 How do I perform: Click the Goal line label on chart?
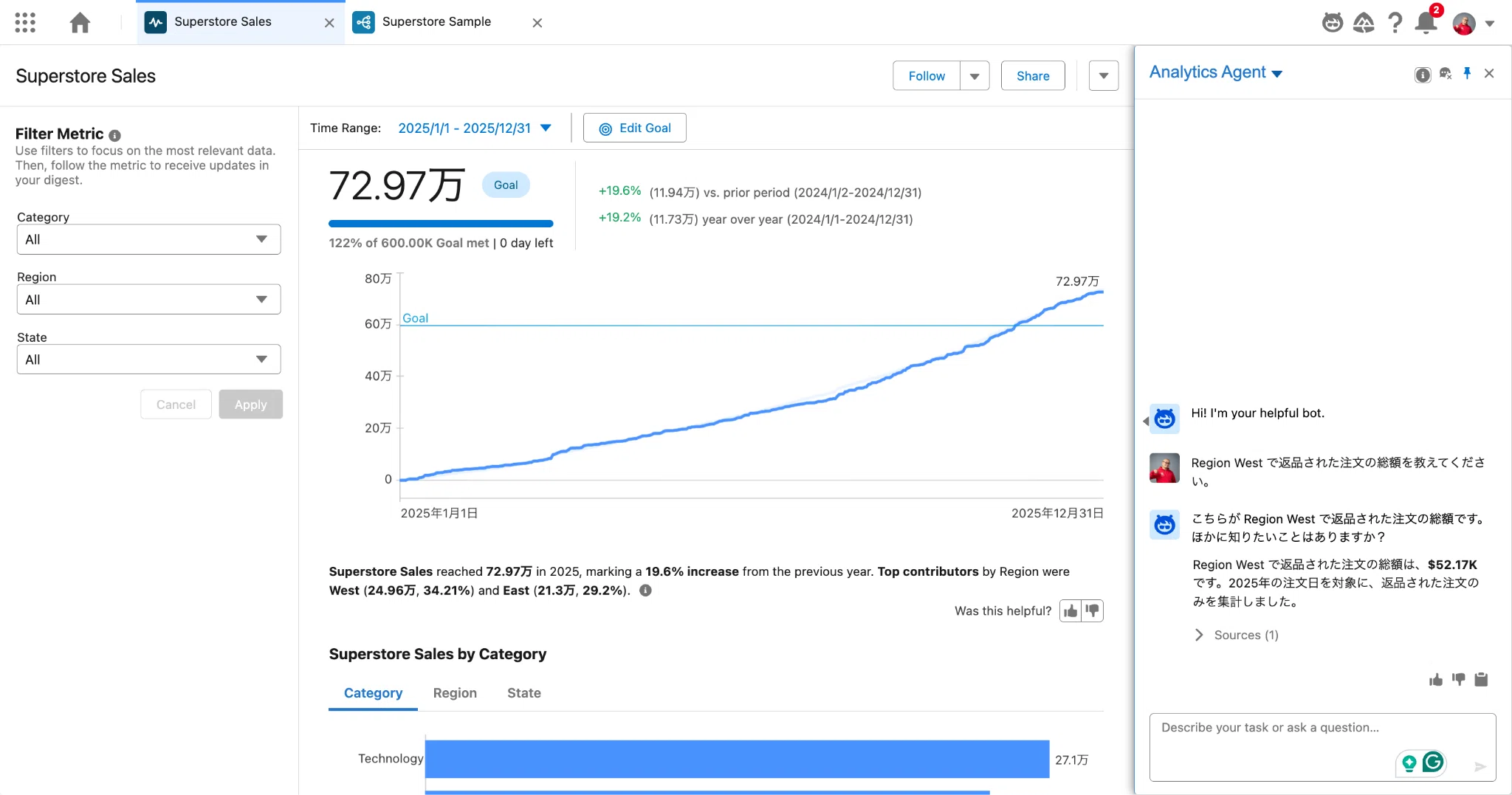(x=415, y=318)
